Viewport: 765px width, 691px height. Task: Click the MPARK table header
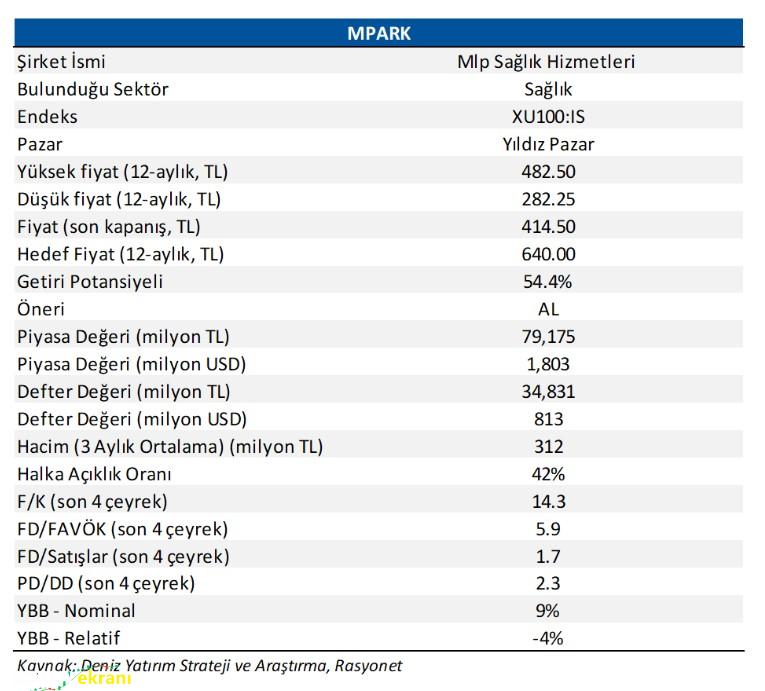point(379,33)
